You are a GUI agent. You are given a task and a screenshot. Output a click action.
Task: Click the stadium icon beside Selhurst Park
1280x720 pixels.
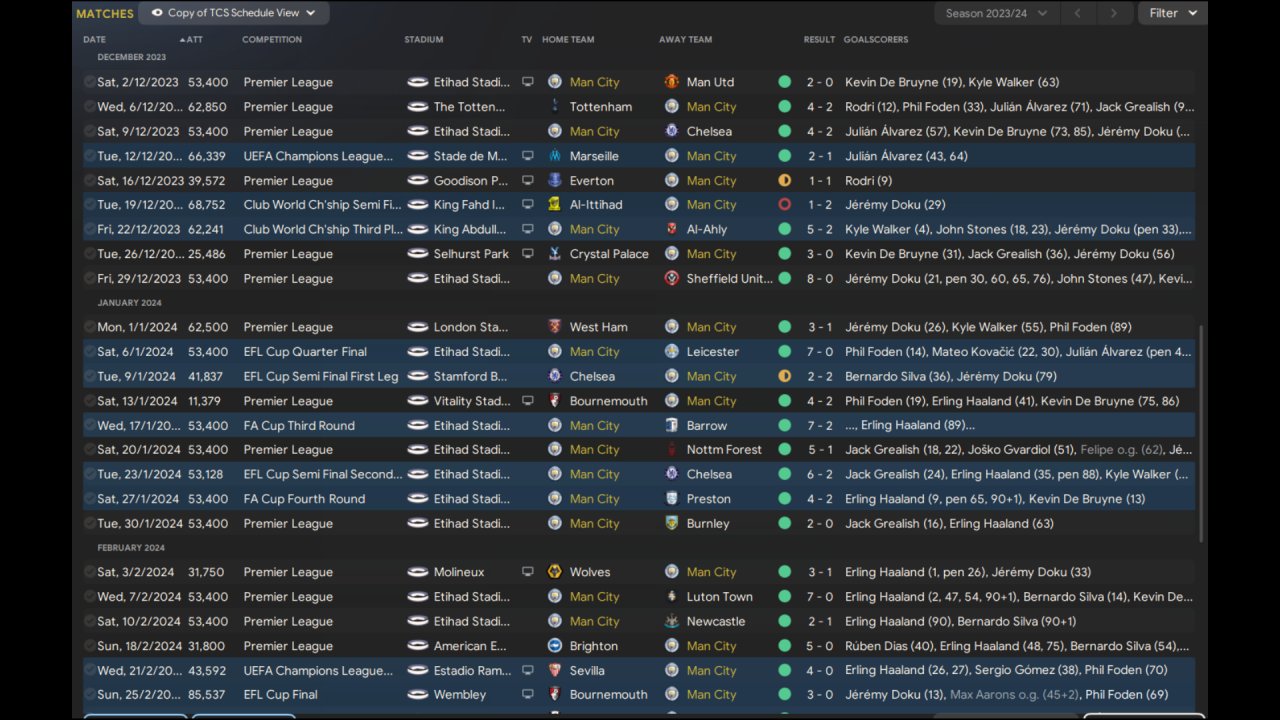(x=418, y=254)
